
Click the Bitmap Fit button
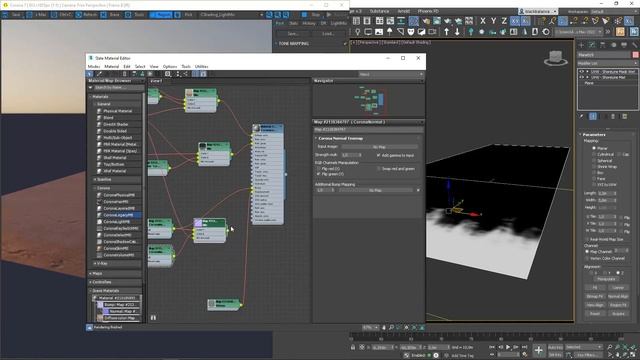pyautogui.click(x=595, y=296)
